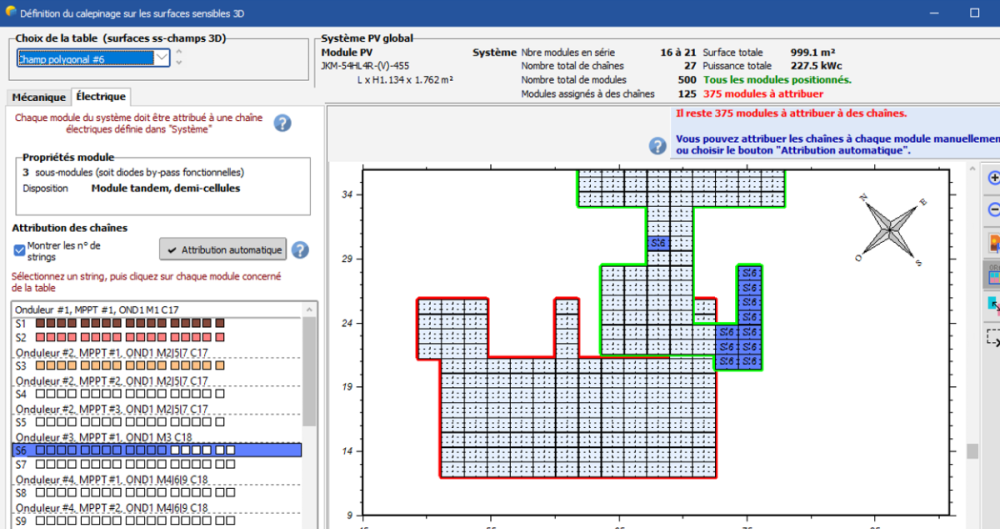
Task: Click the zoom out magnifier icon
Action: pyautogui.click(x=993, y=210)
